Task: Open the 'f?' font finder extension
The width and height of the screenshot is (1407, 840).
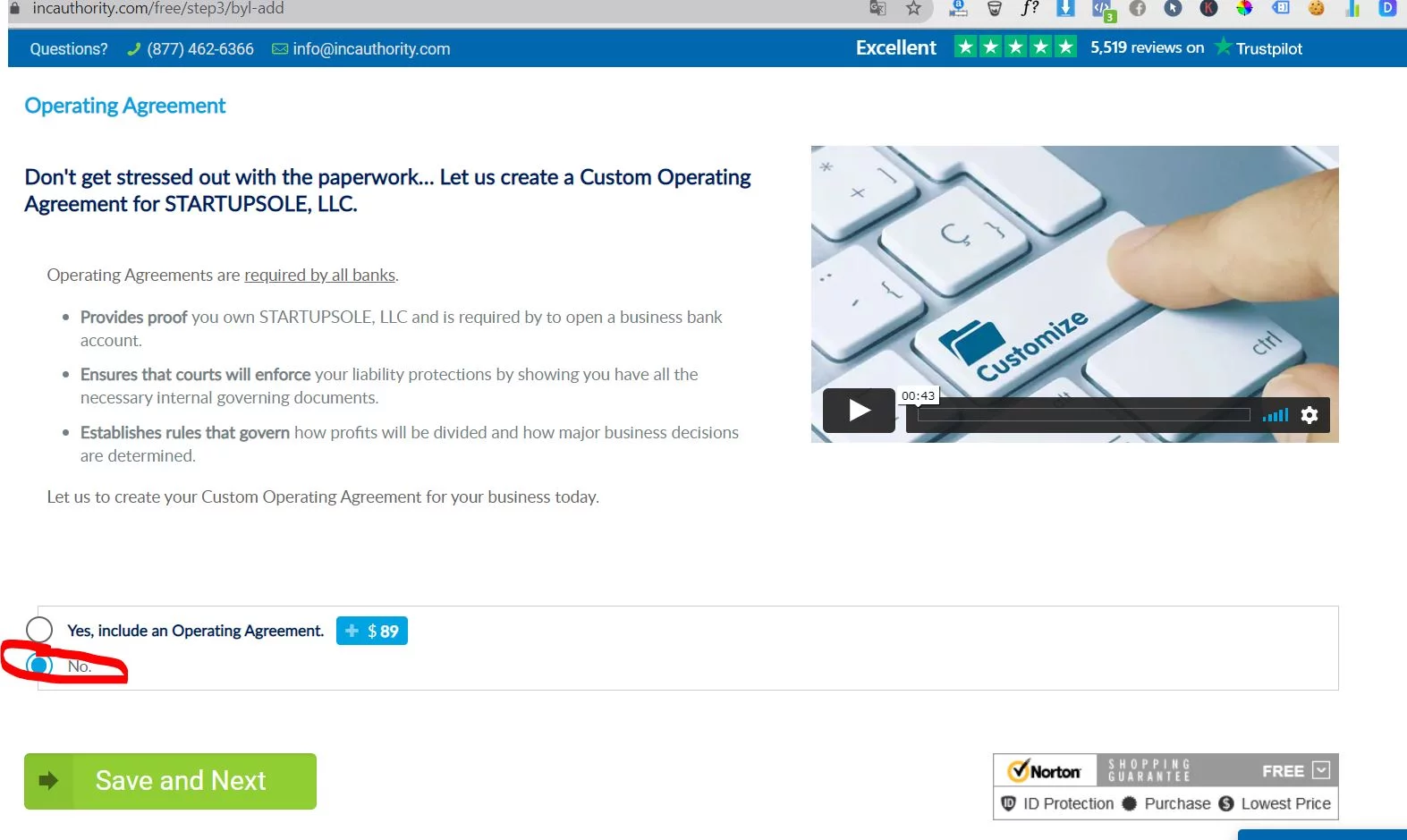Action: (x=1030, y=9)
